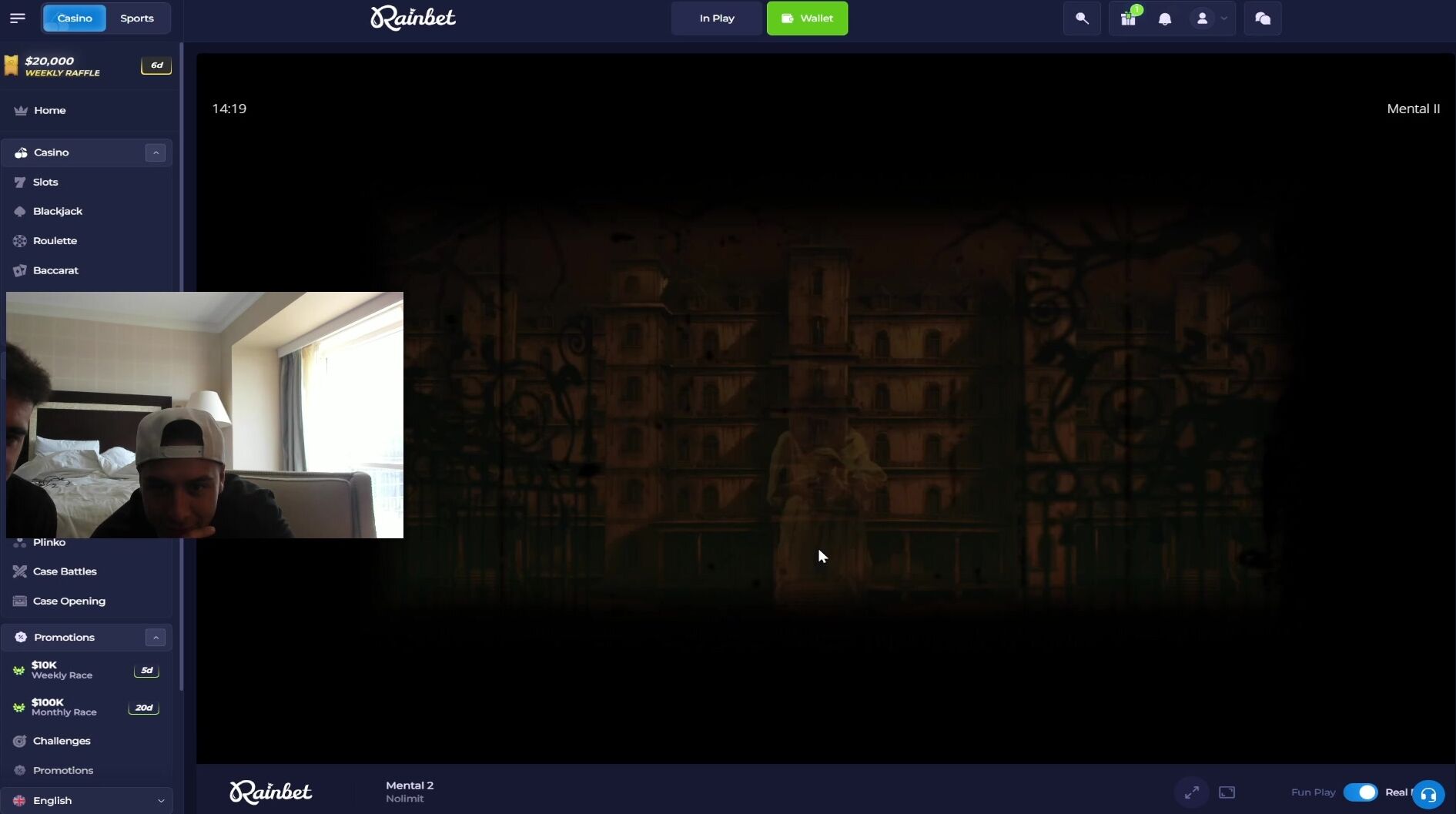Click the Rainbet logo below the game

270,792
